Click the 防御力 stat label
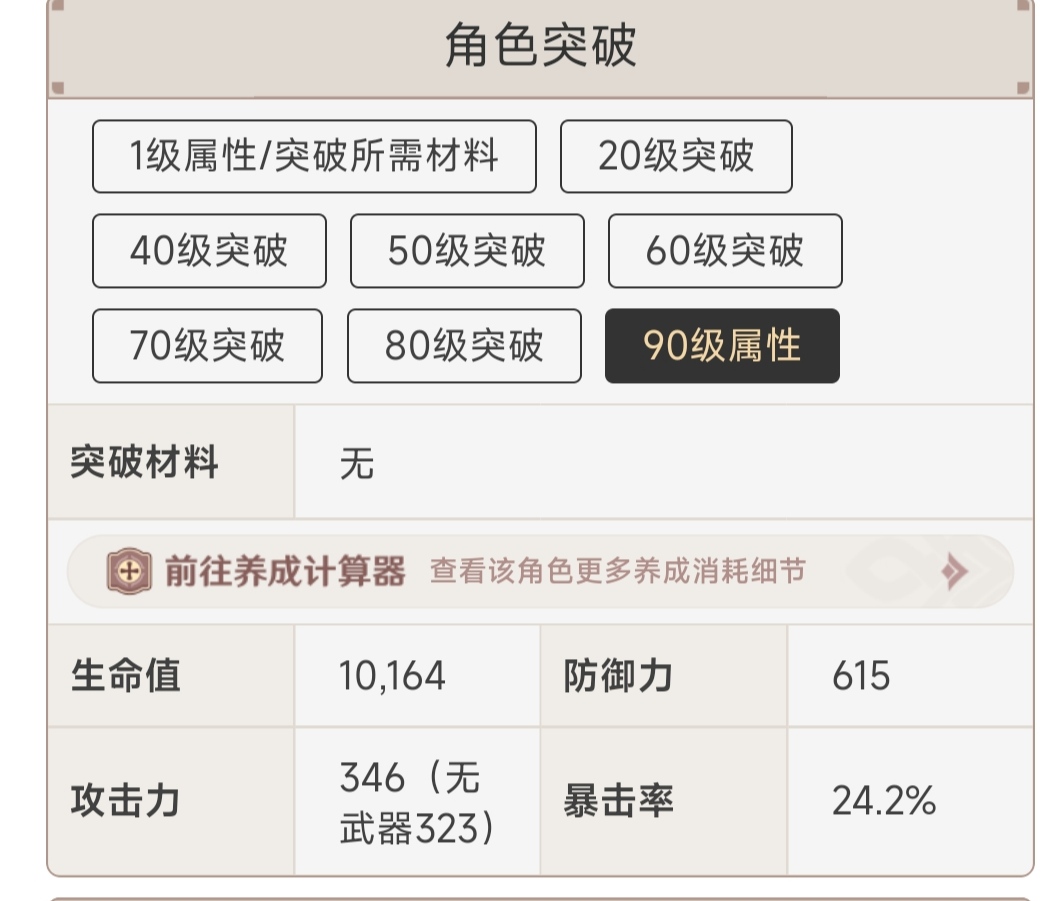The image size is (1058, 901). pyautogui.click(x=618, y=676)
